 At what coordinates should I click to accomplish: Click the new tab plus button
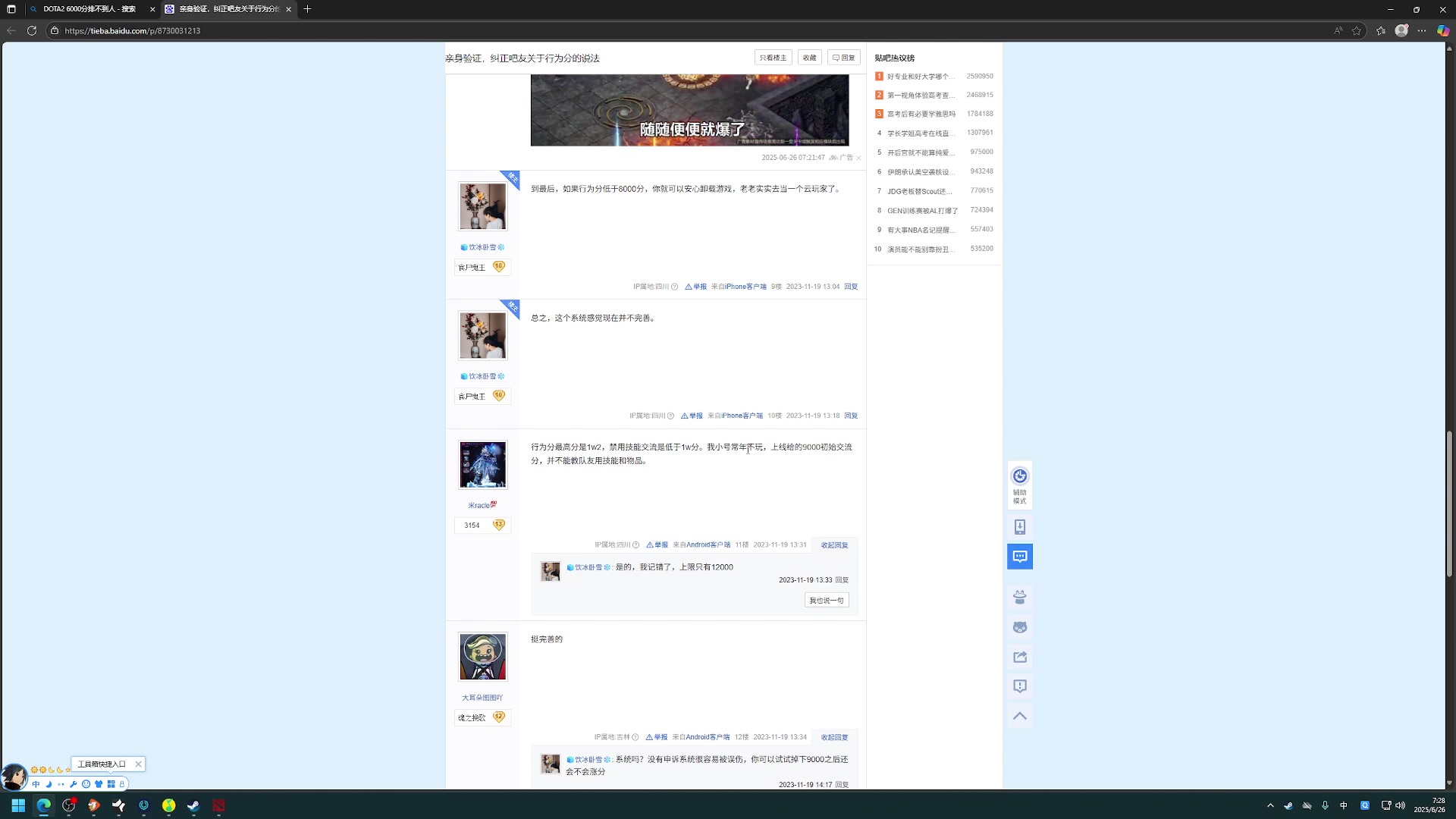coord(307,9)
